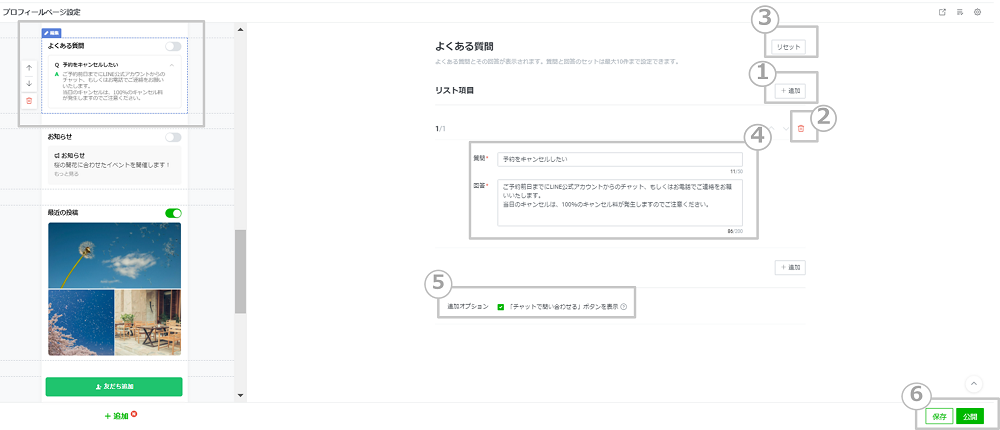Click the move-up arrow in the preview sidebar
Viewport: 1000px width, 430px height.
click(x=29, y=68)
